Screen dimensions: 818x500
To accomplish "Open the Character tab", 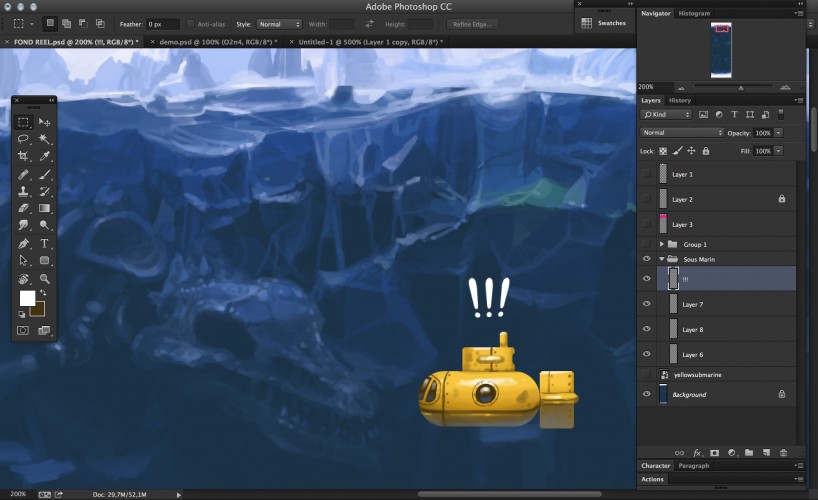I will 656,466.
